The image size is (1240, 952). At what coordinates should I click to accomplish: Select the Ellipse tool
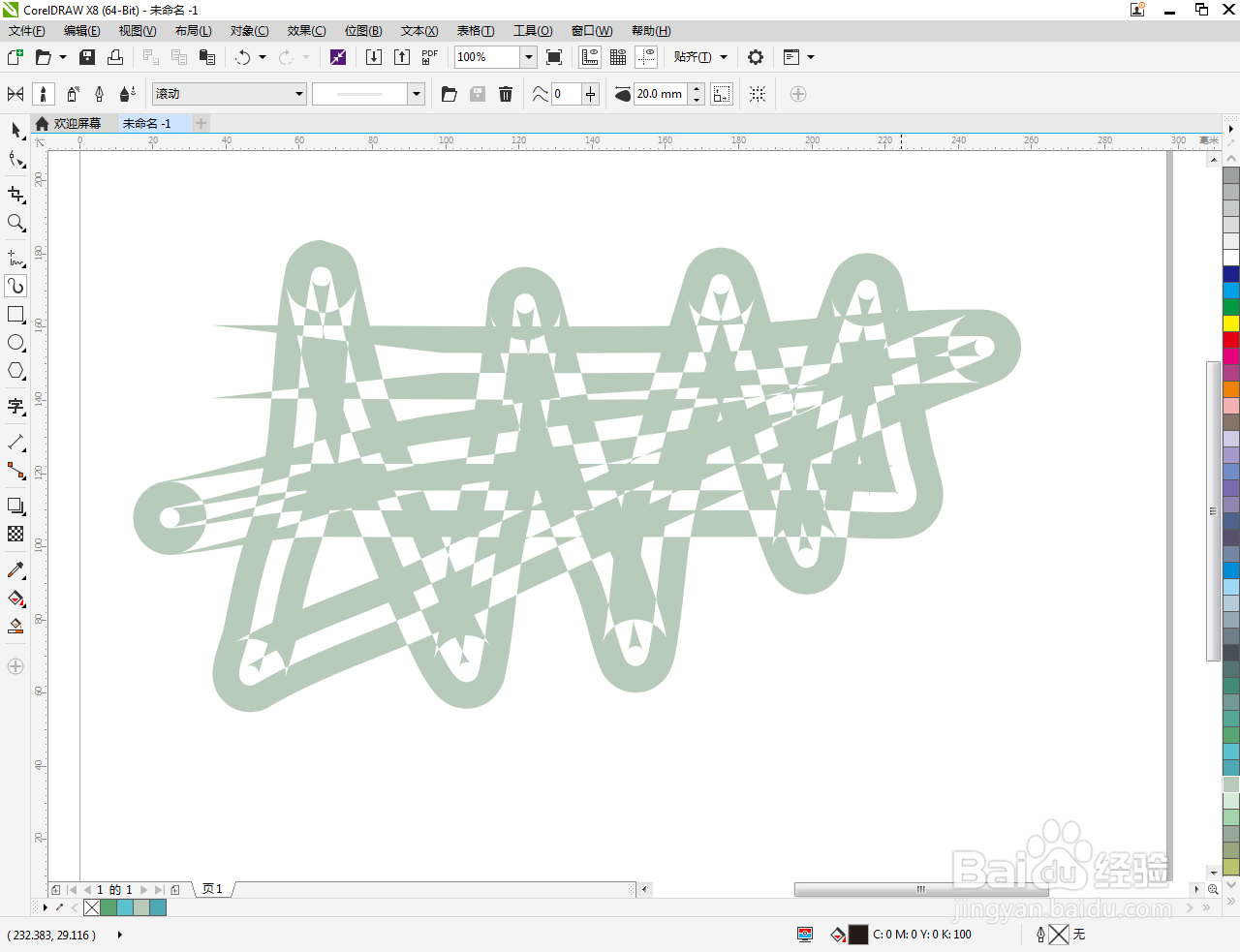point(15,343)
